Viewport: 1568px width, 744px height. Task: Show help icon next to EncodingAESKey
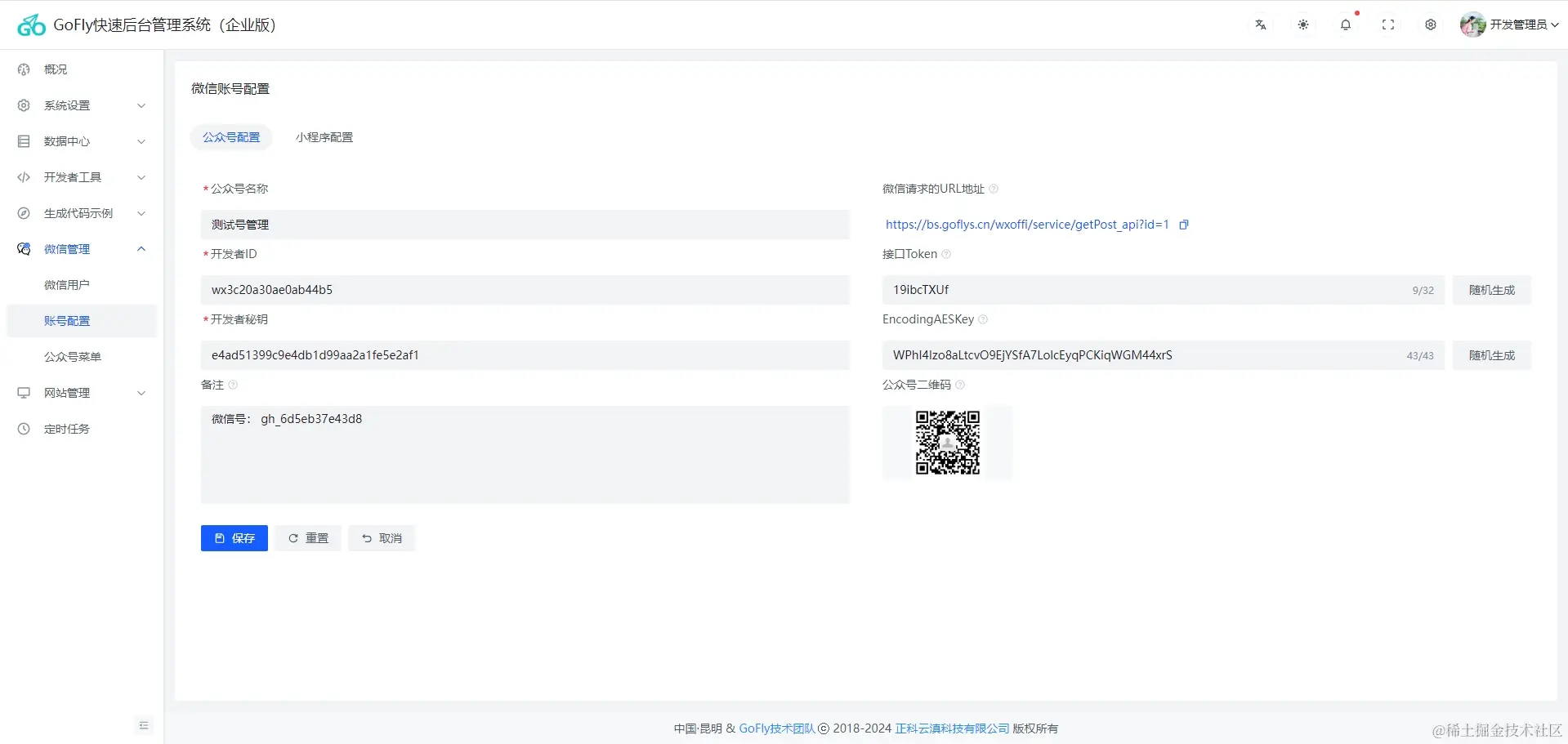[x=983, y=319]
